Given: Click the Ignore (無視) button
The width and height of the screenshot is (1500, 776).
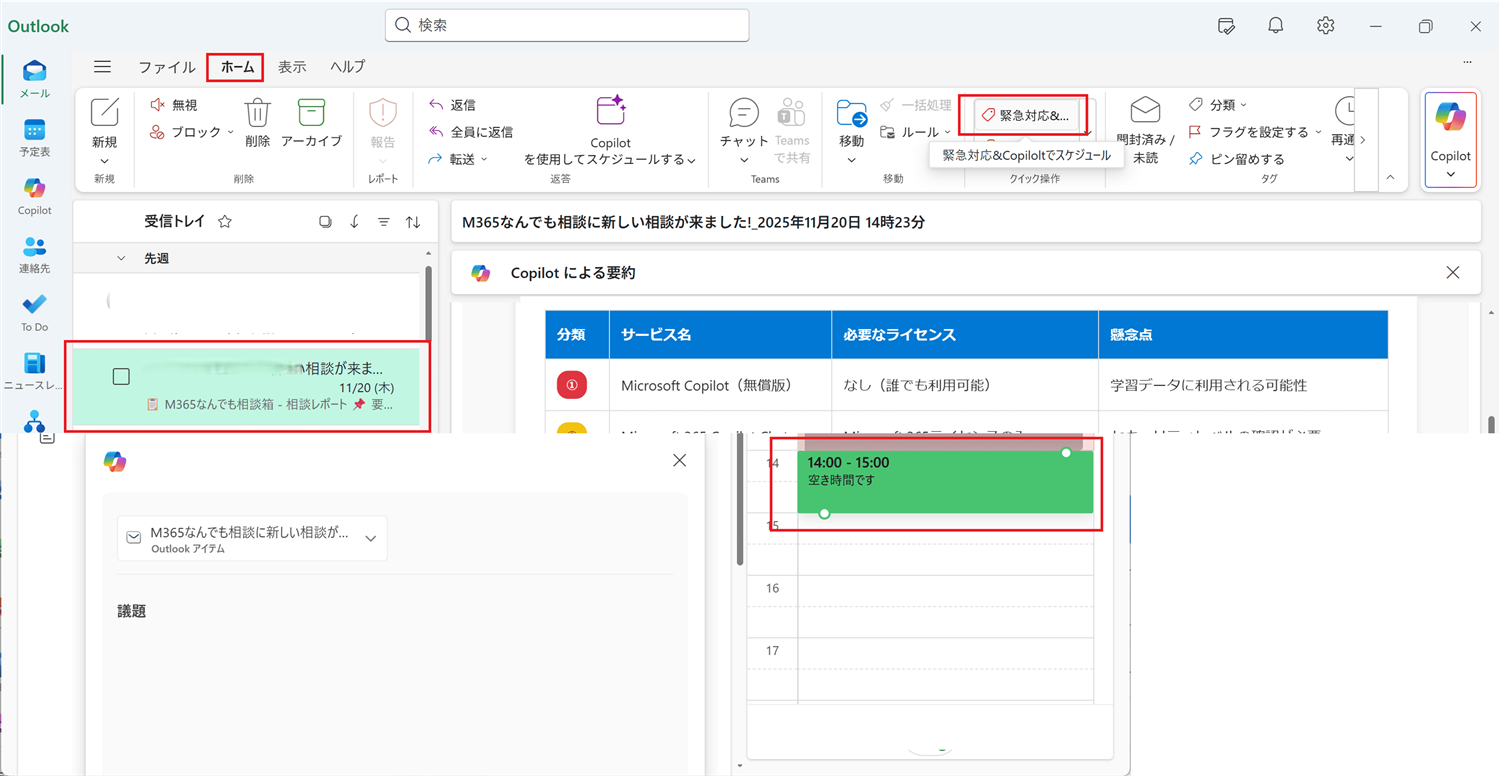Looking at the screenshot, I should [x=174, y=105].
